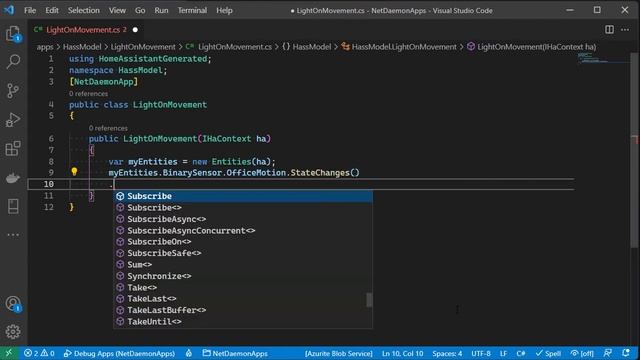Expand the HassModel folder breadcrumb
Image resolution: width=640 pixels, height=360 pixels.
pyautogui.click(x=82, y=47)
